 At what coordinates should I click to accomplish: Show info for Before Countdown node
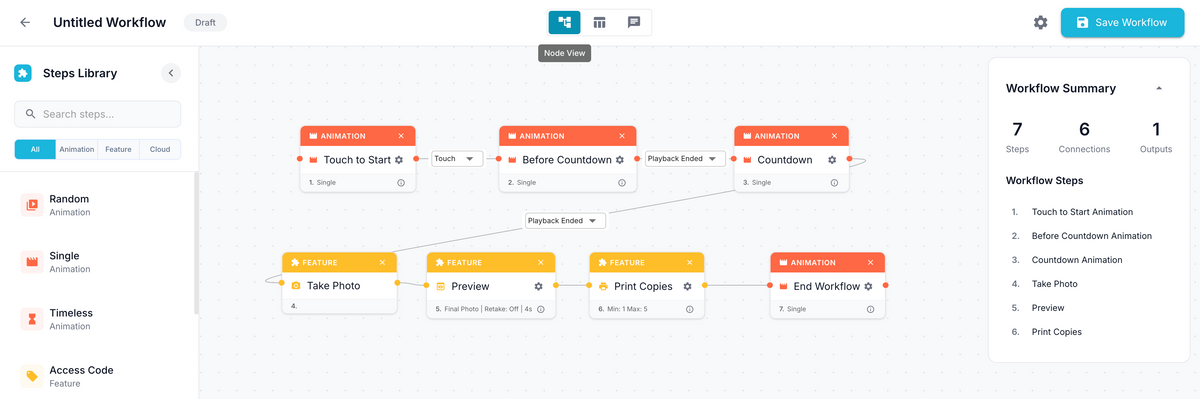pyautogui.click(x=622, y=183)
